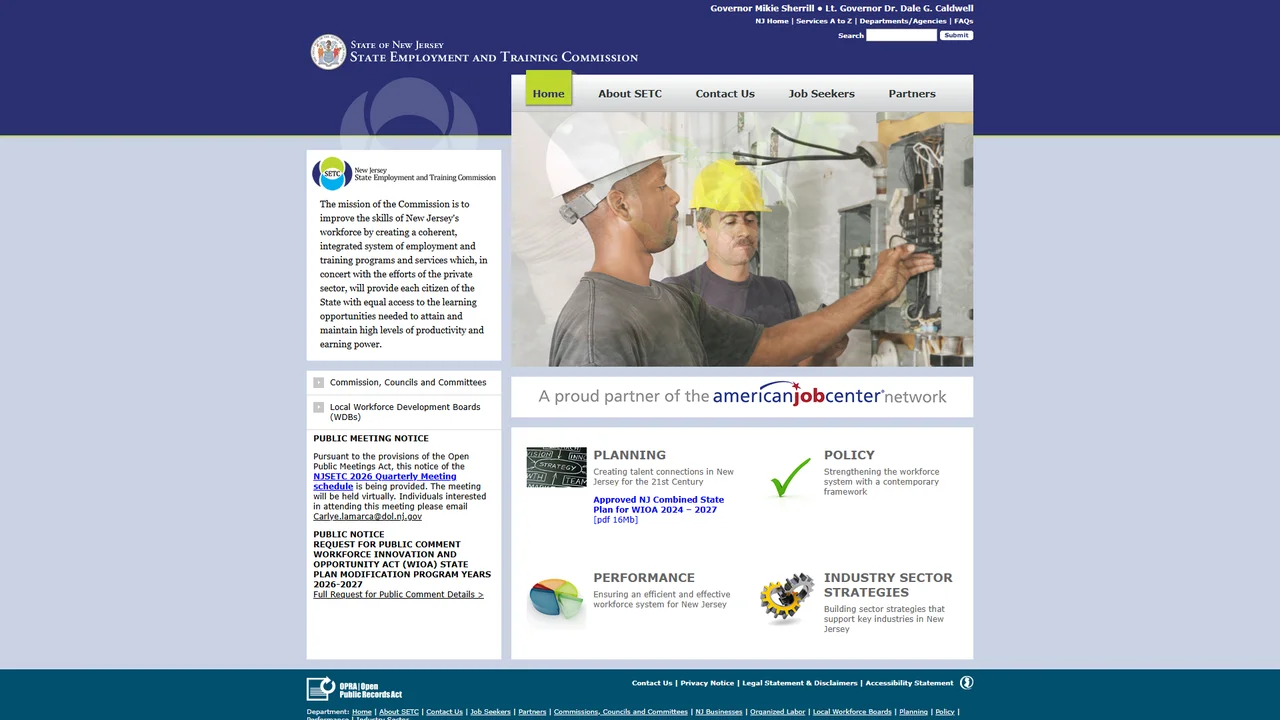Open the NJ Home top link
Viewport: 1280px width, 720px height.
(x=772, y=21)
